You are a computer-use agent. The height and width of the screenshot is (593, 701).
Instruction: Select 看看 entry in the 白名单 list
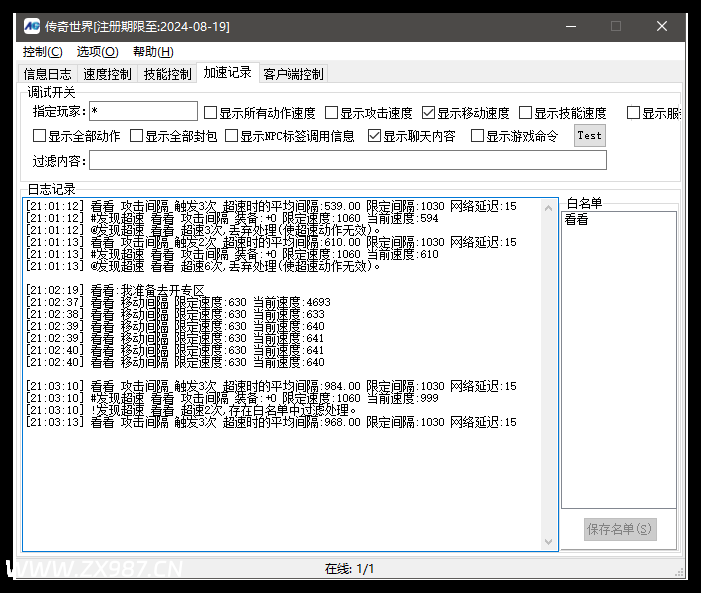[576, 220]
